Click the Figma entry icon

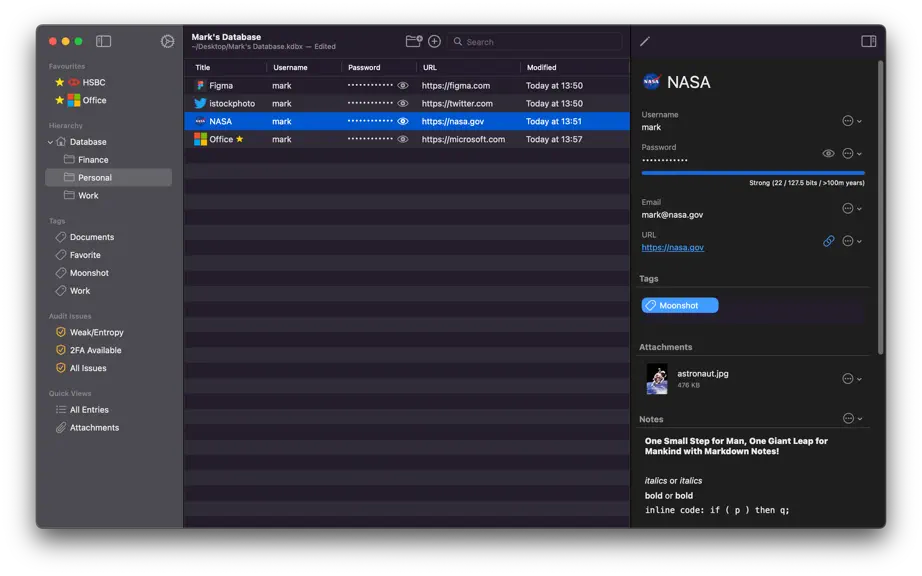point(201,85)
